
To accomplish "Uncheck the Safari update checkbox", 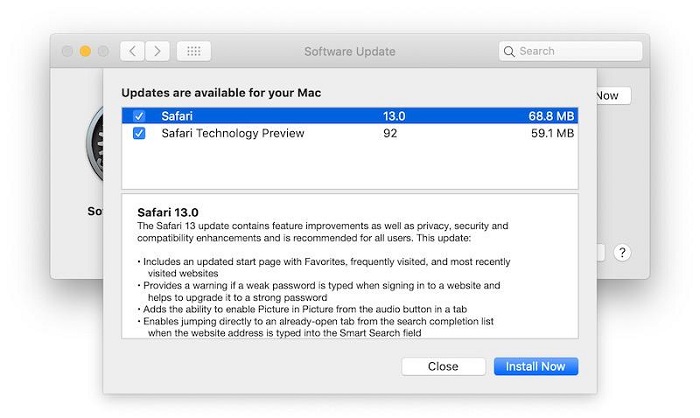I will coord(139,116).
